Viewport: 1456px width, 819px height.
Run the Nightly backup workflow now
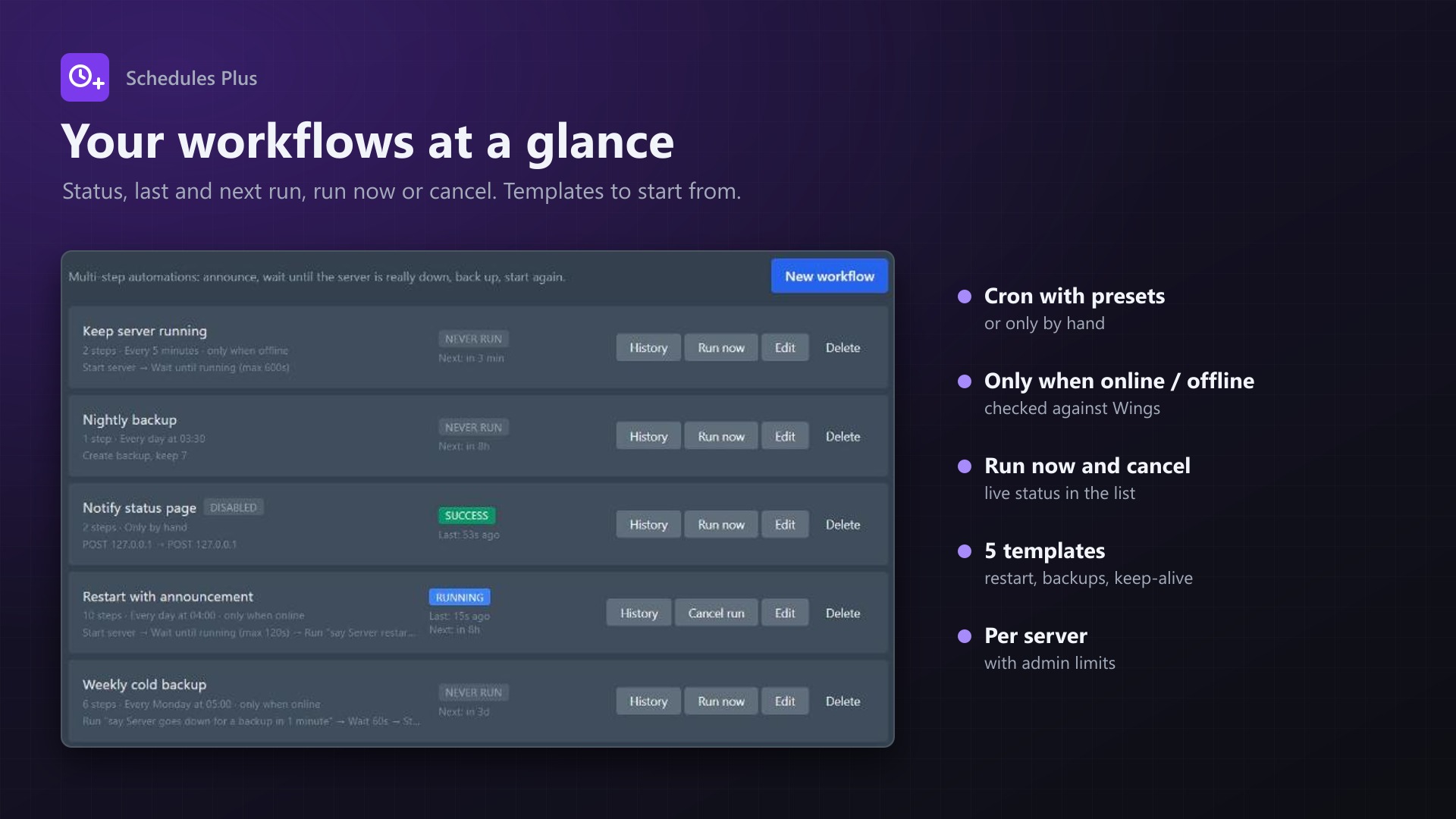(721, 436)
